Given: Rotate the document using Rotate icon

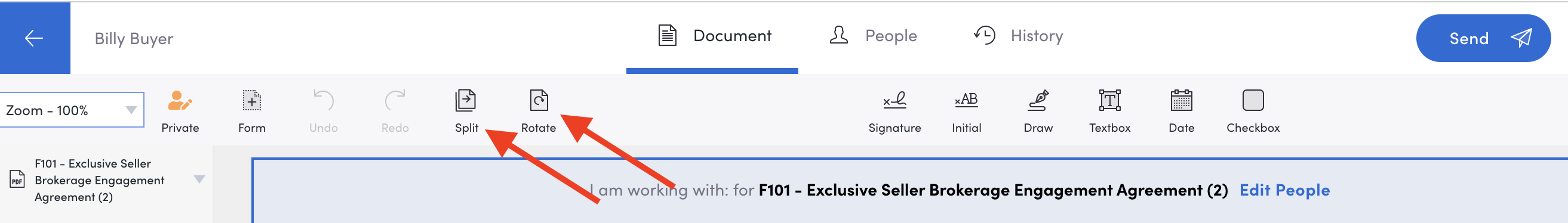Looking at the screenshot, I should point(539,100).
